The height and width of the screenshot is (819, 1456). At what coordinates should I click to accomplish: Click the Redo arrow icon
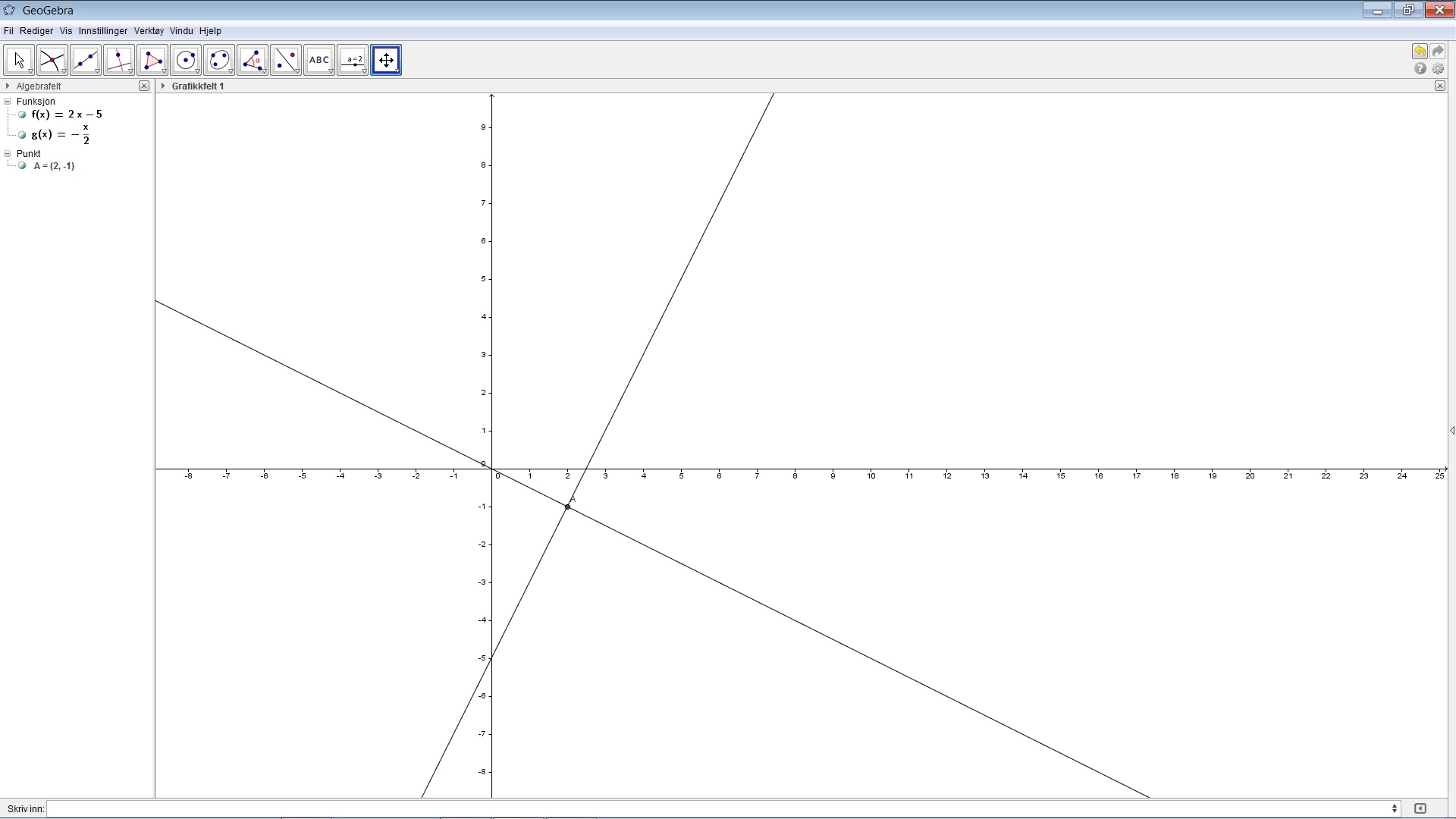click(x=1438, y=51)
